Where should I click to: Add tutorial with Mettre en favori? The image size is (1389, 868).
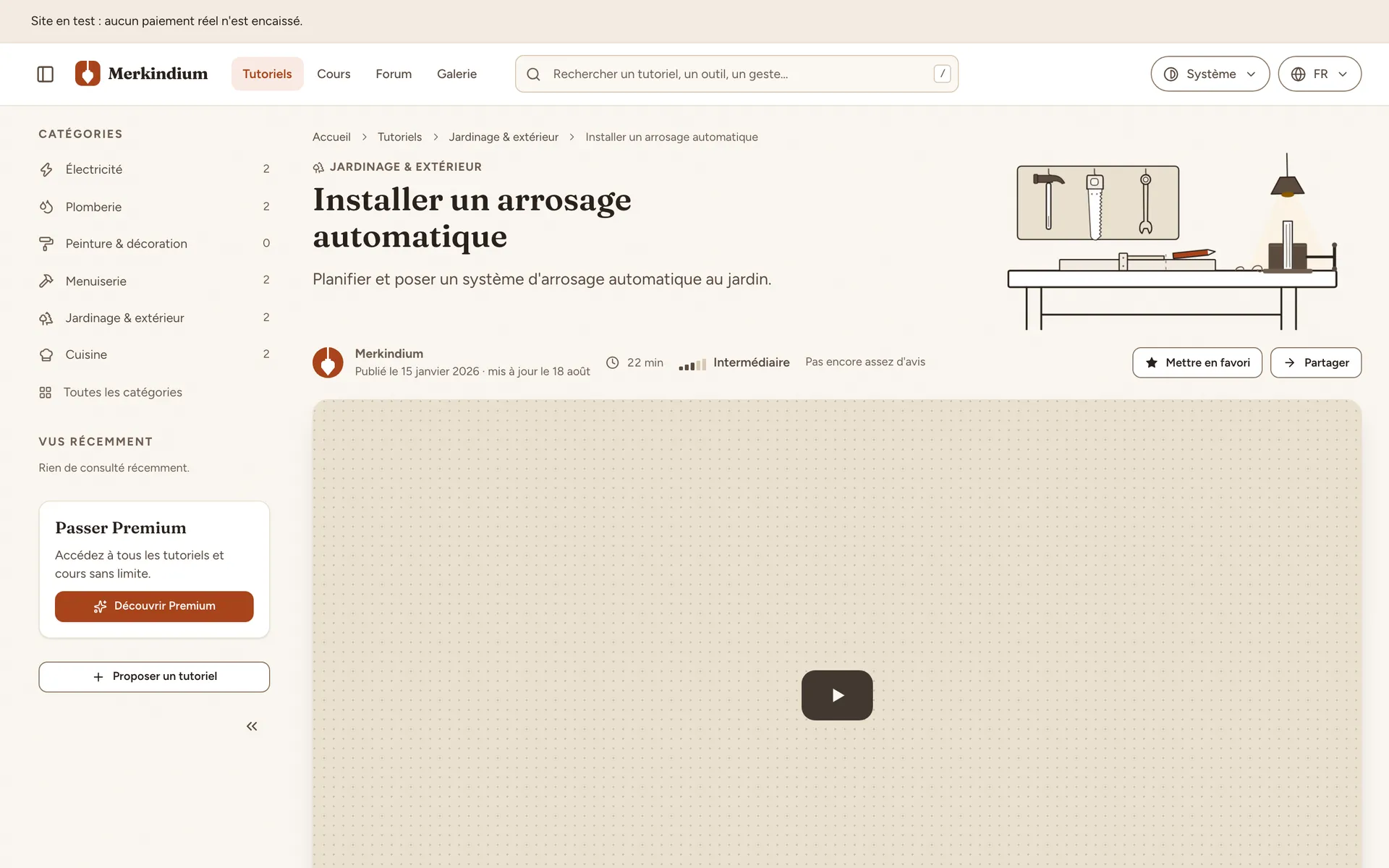pyautogui.click(x=1197, y=362)
